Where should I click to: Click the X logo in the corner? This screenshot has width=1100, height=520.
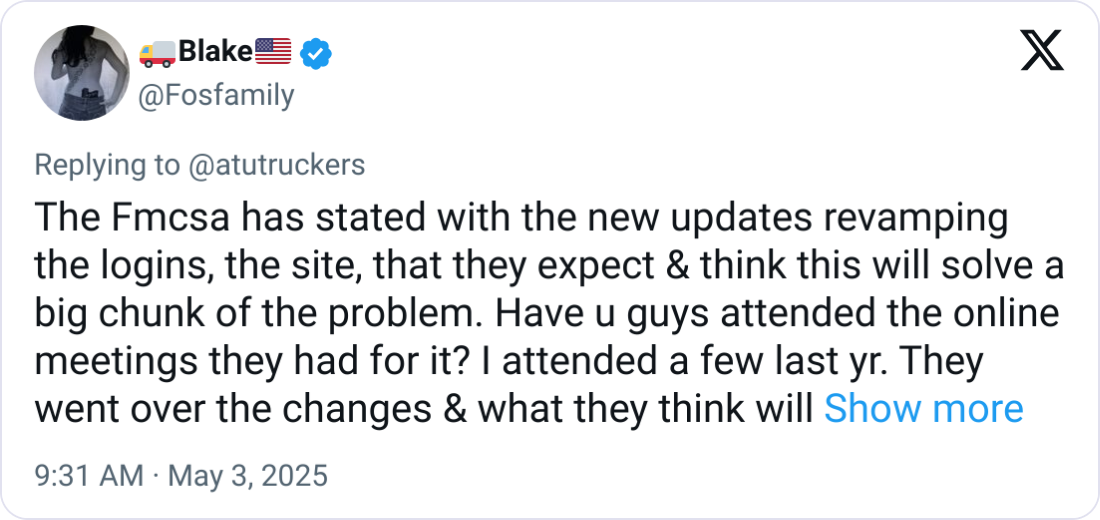(1041, 49)
